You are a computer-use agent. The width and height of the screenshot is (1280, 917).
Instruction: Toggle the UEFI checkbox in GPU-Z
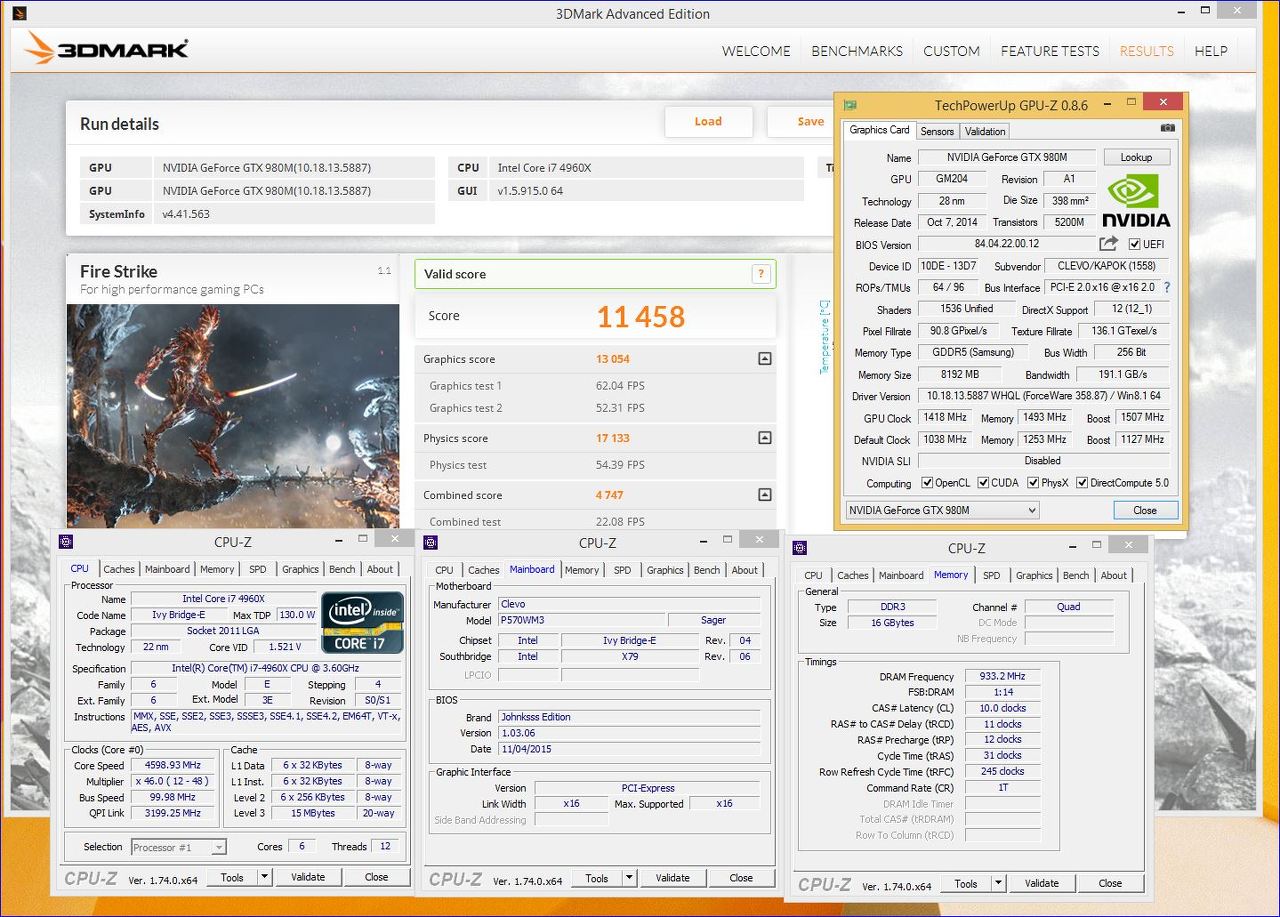point(1134,244)
